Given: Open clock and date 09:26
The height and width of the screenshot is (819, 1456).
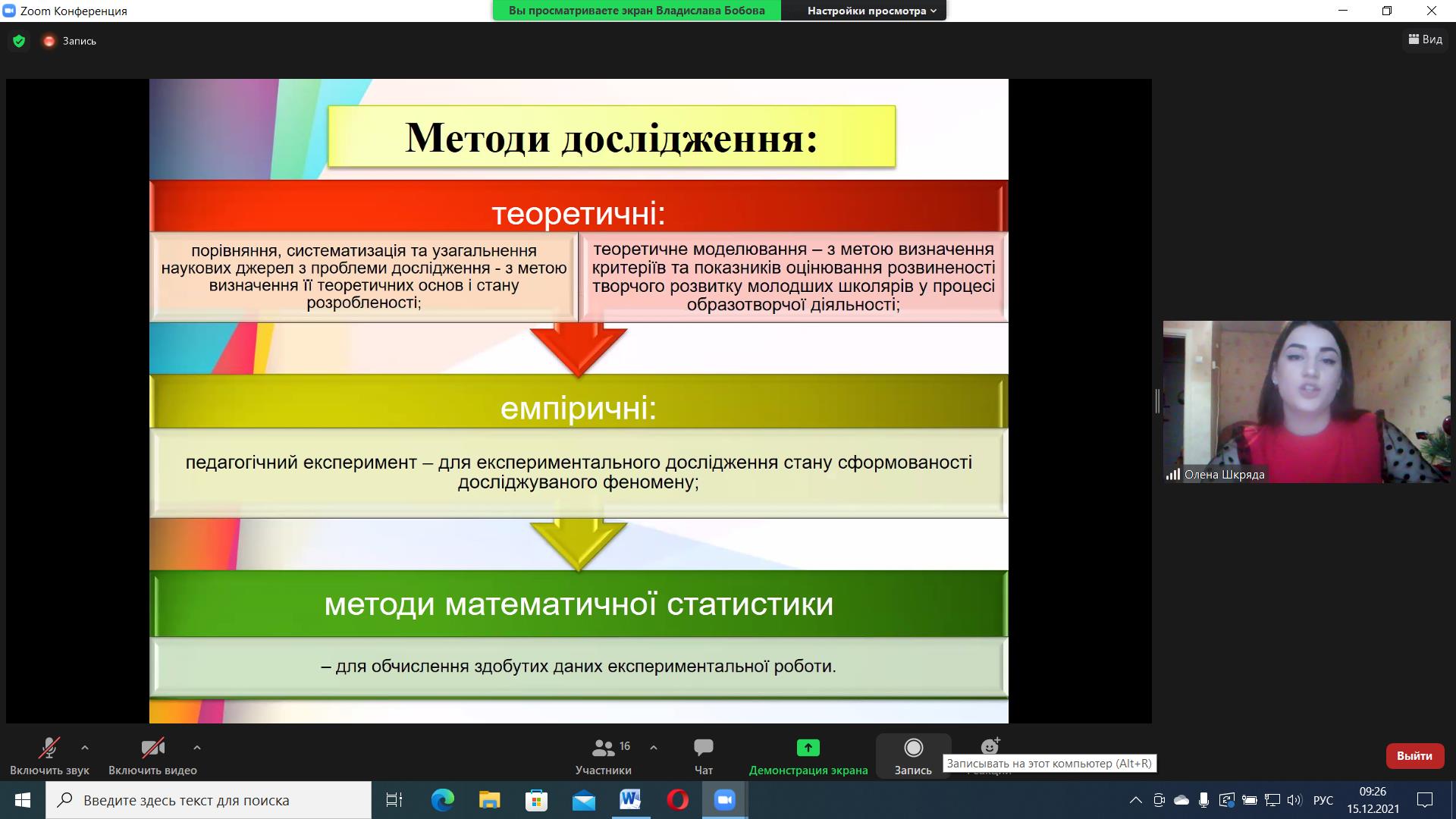Looking at the screenshot, I should 1373,800.
